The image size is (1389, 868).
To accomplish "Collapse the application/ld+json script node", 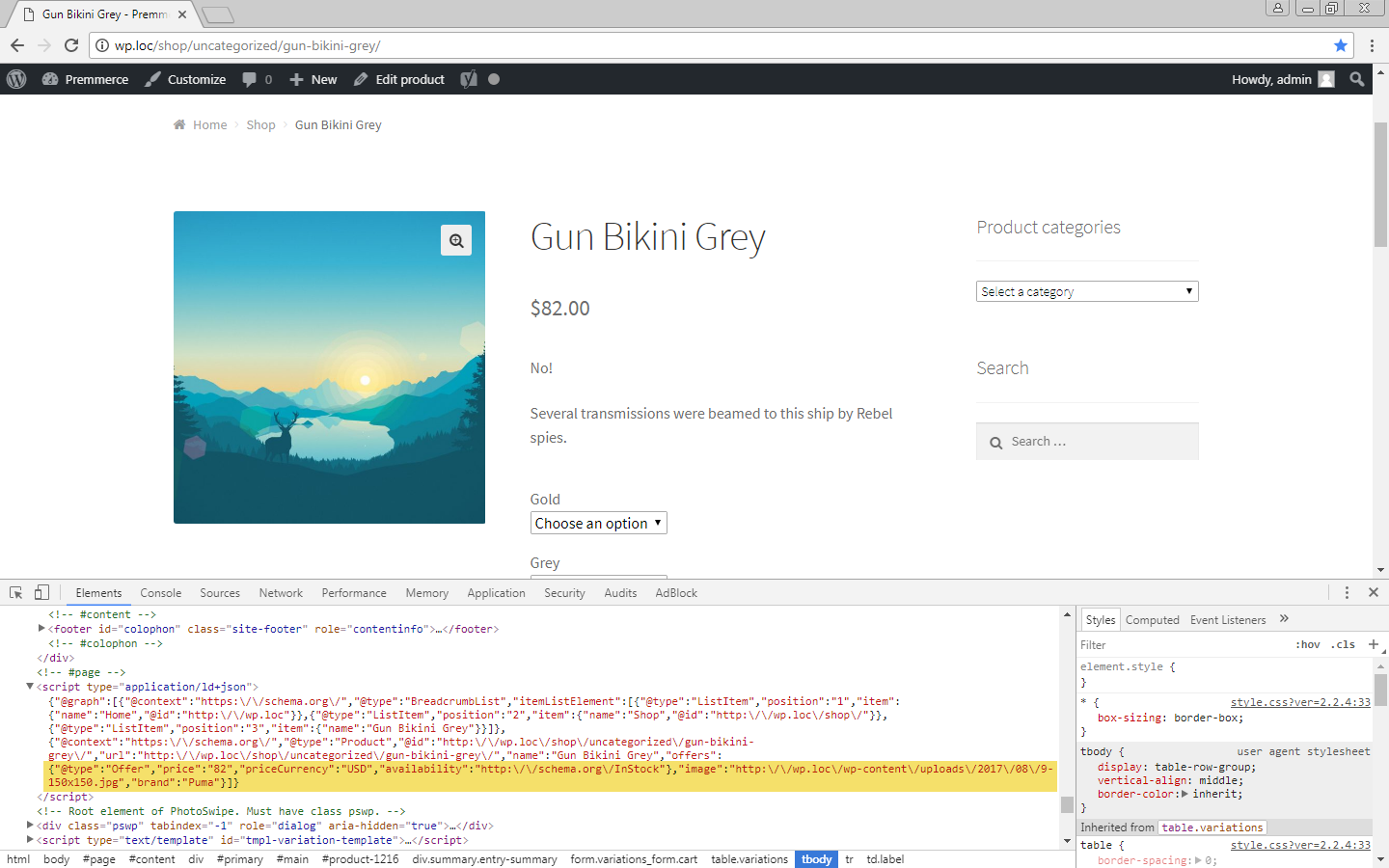I will tap(30, 687).
